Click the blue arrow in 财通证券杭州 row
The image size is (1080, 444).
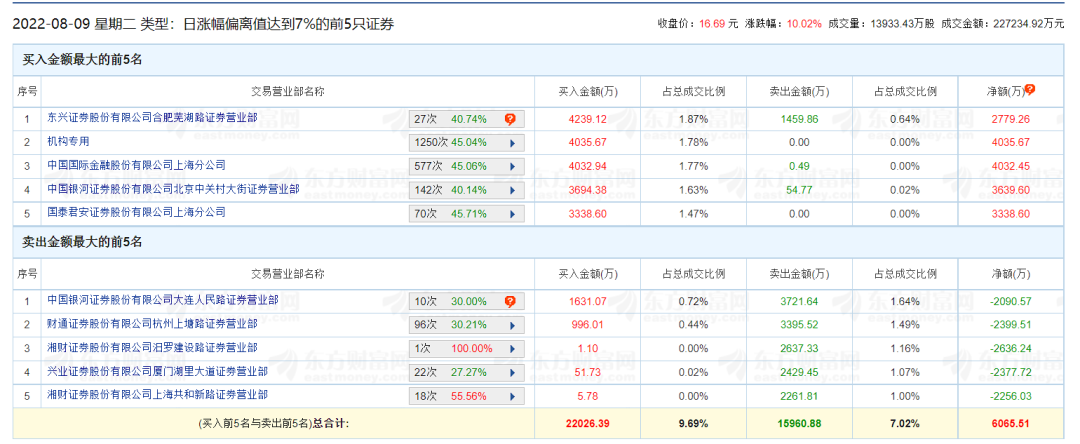click(513, 325)
